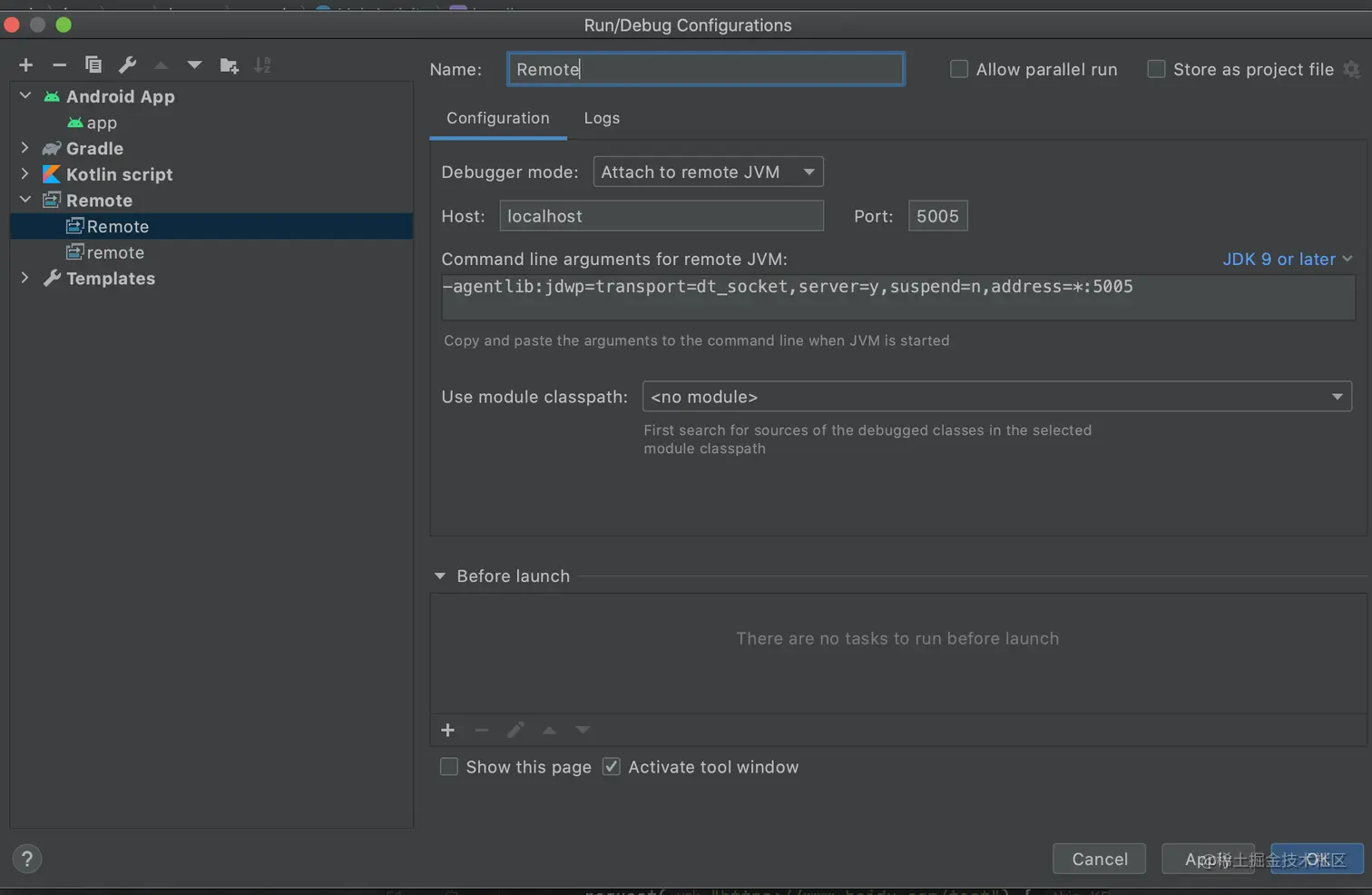Viewport: 1372px width, 895px height.
Task: Expand the Gradle configurations node
Action: point(24,148)
